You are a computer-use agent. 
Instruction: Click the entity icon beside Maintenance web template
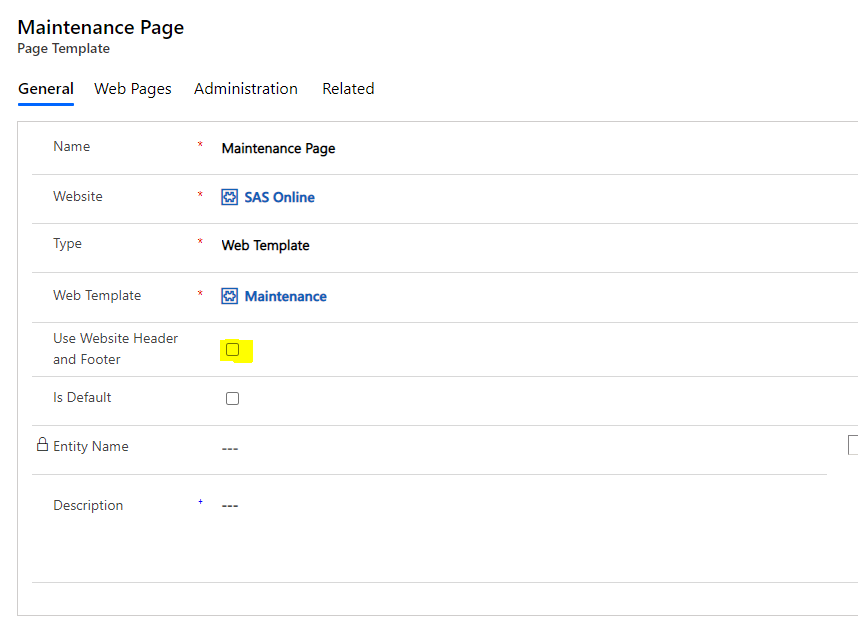click(x=231, y=295)
